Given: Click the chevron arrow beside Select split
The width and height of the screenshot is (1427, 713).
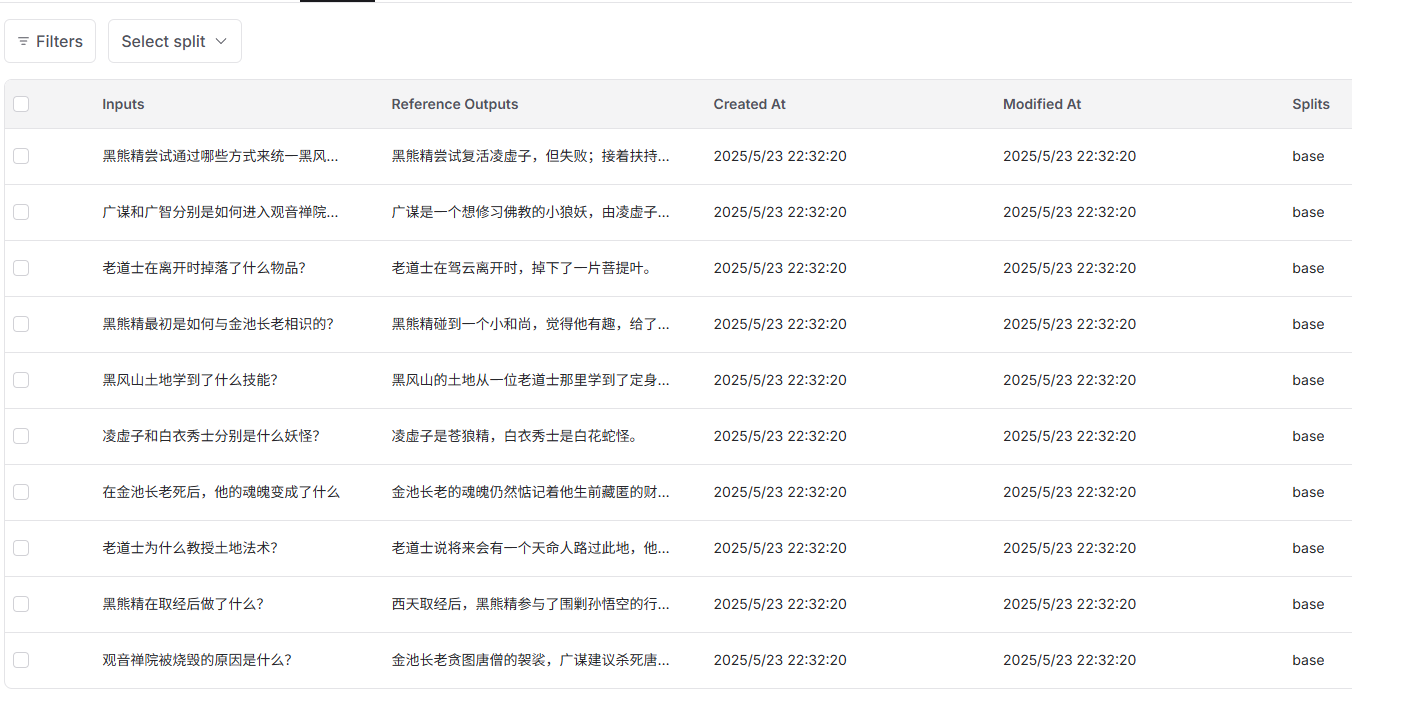Looking at the screenshot, I should (x=221, y=42).
